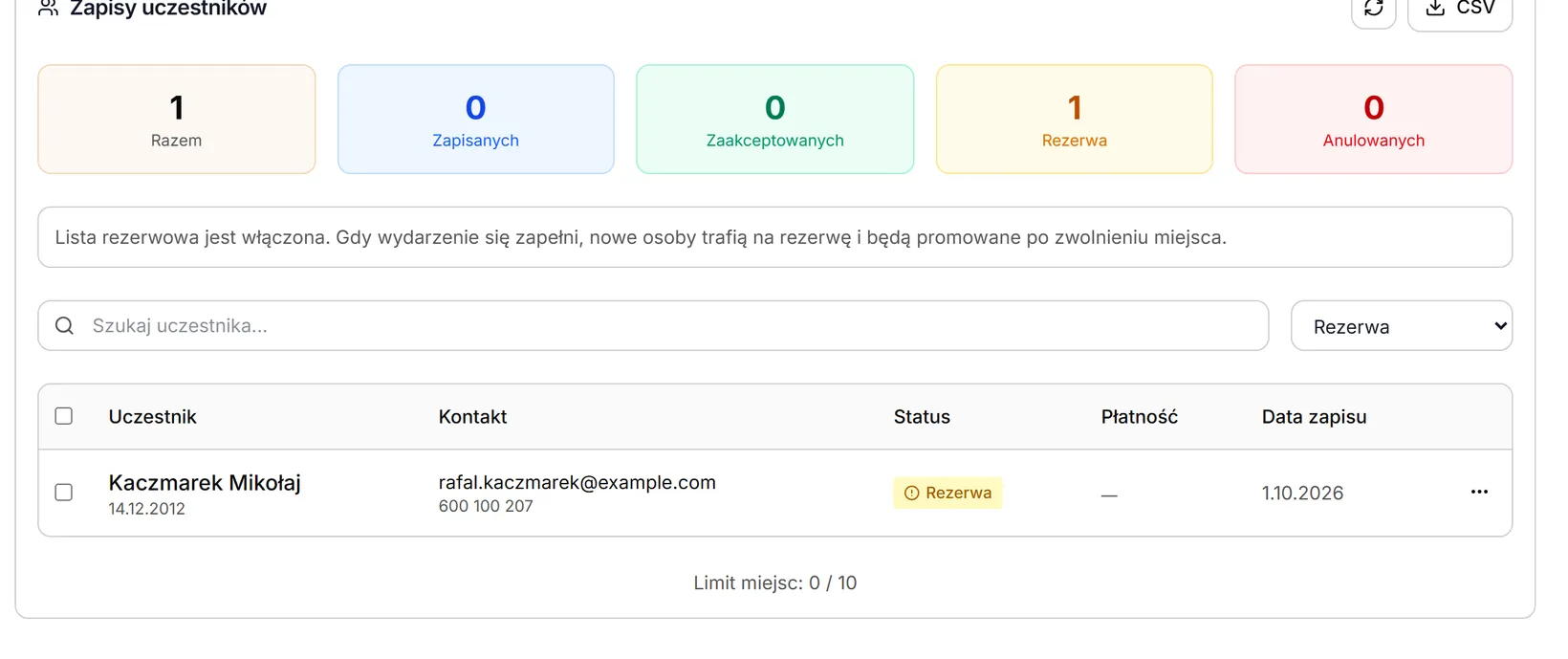
Task: Click the Data zapisu column header
Action: (x=1315, y=417)
